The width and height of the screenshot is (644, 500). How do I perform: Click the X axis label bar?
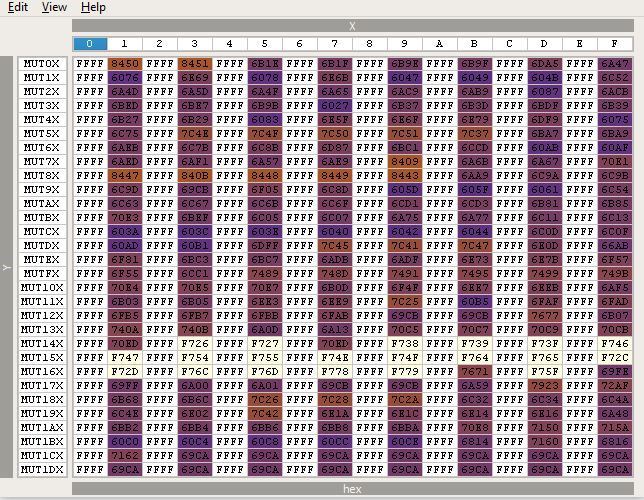(x=351, y=26)
